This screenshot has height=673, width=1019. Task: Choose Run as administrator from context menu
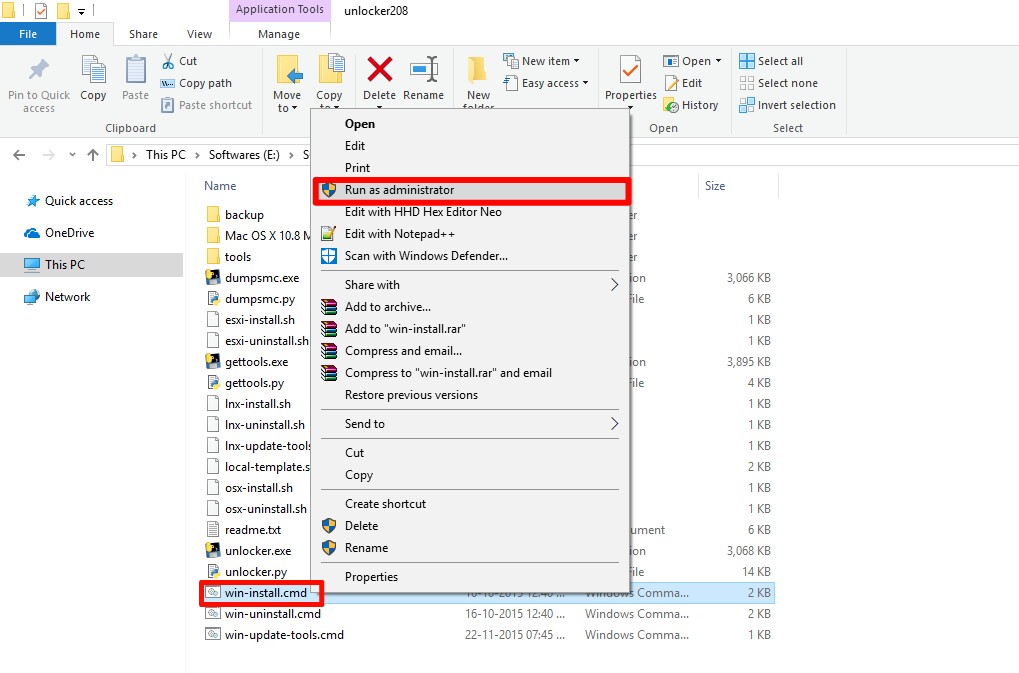point(471,190)
